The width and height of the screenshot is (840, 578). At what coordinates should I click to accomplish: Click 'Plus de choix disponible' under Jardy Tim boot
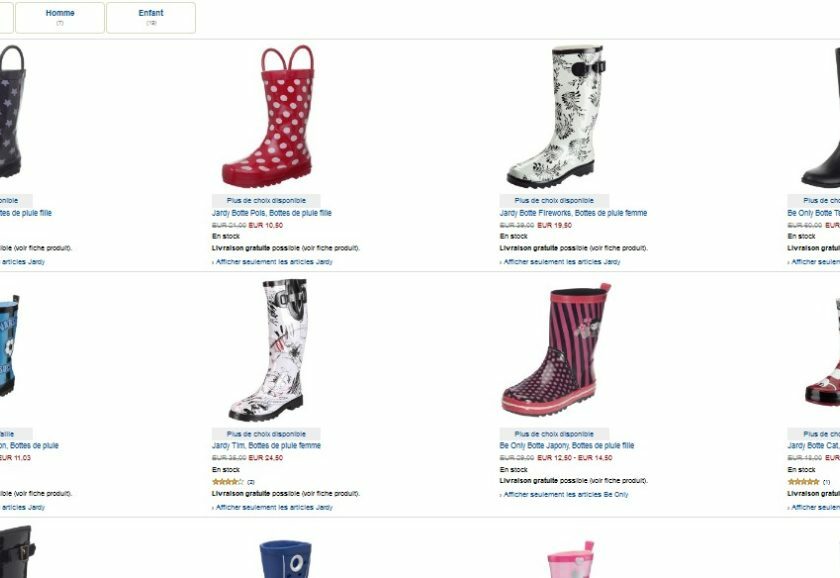click(x=266, y=434)
